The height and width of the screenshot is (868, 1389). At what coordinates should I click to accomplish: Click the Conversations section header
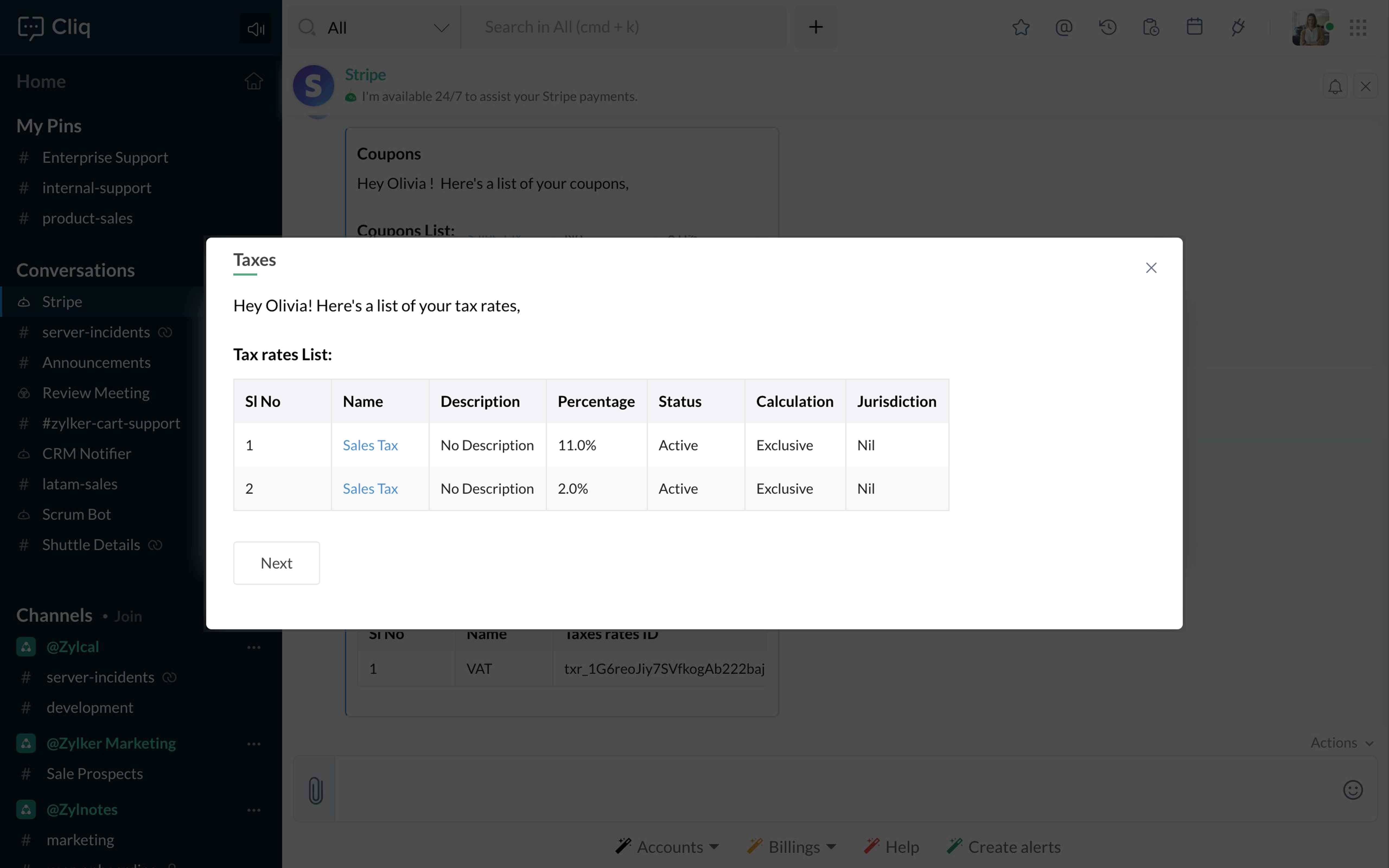75,270
